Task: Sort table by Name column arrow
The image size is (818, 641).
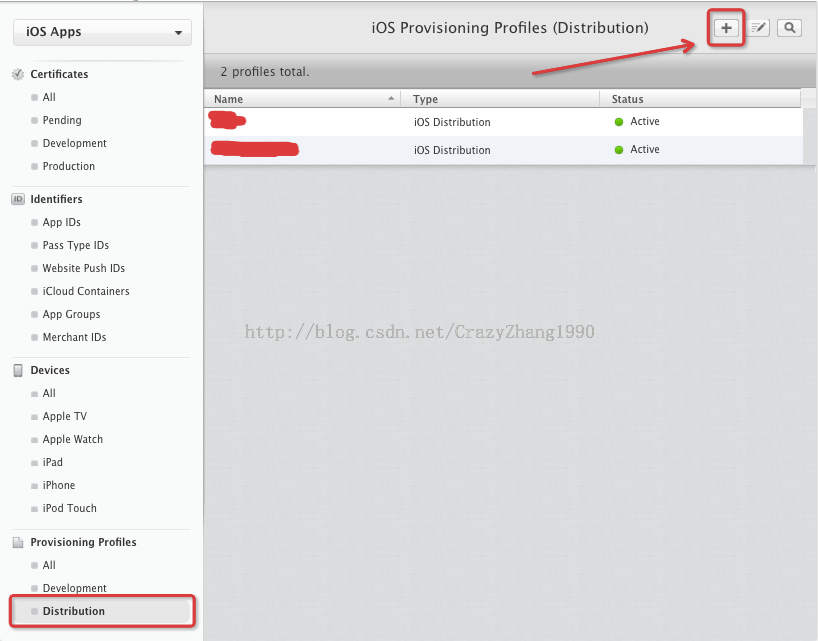Action: point(391,99)
